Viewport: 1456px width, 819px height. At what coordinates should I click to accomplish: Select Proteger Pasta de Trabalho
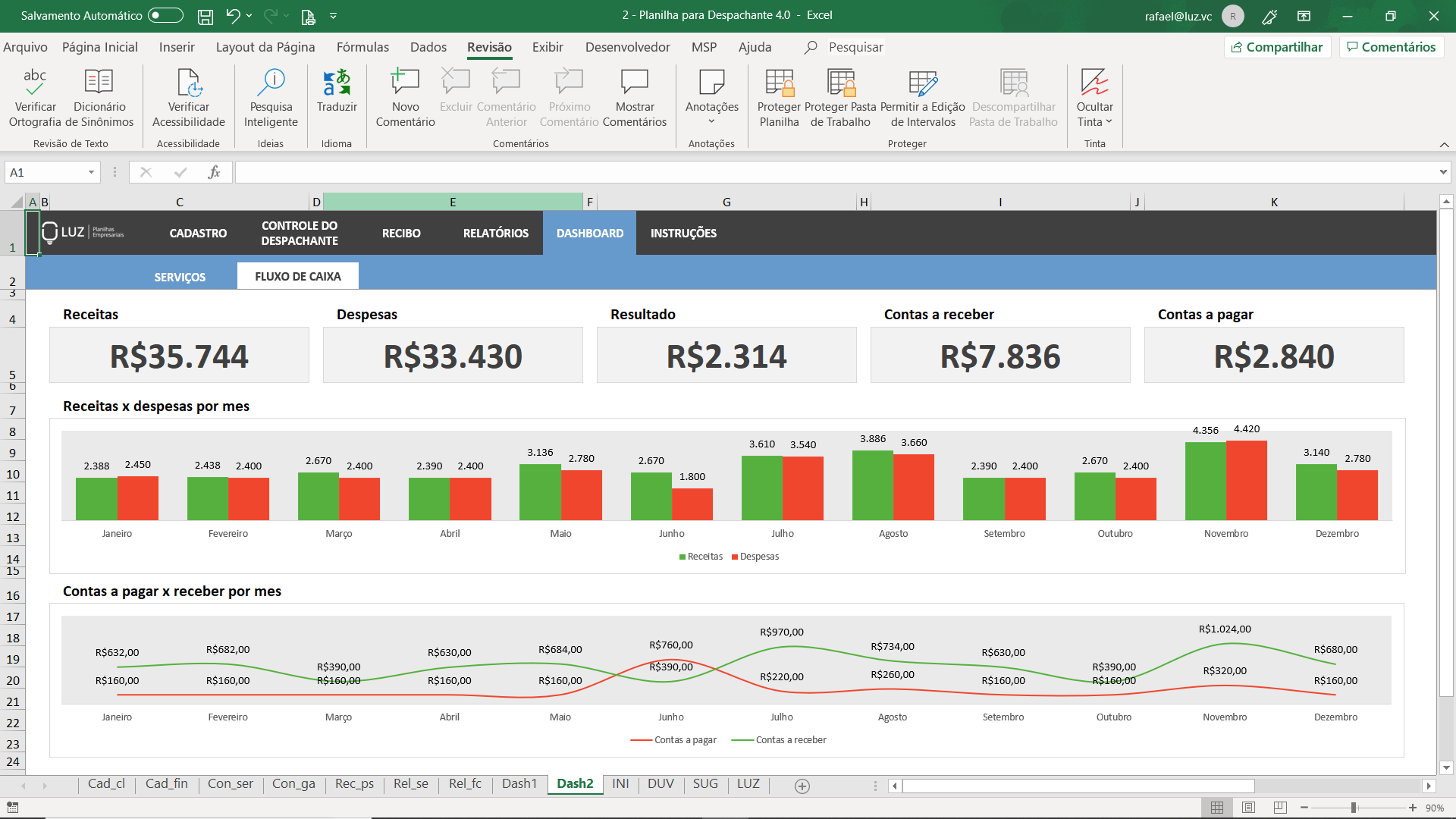(x=840, y=99)
